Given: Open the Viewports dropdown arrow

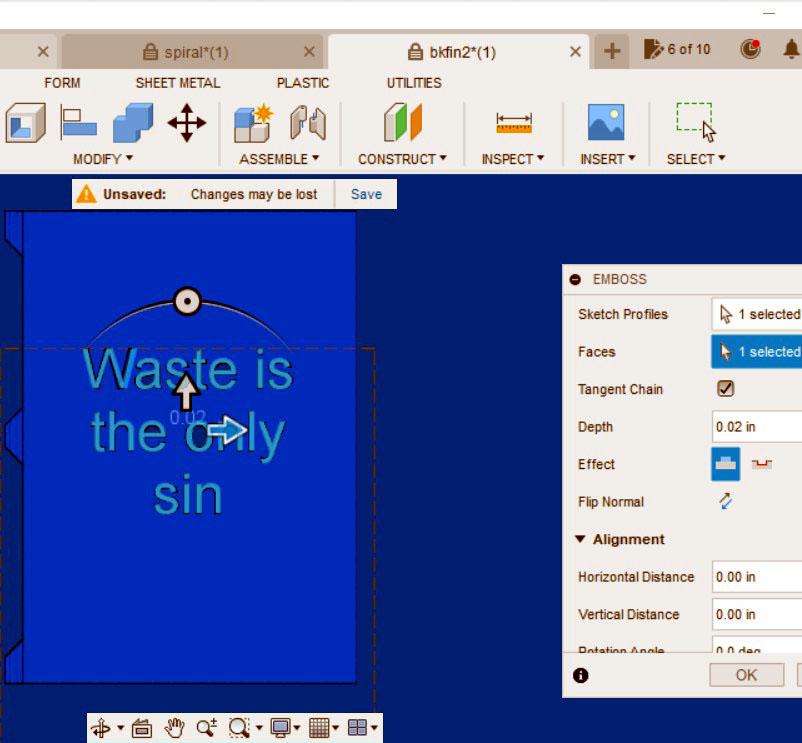Looking at the screenshot, I should point(374,727).
